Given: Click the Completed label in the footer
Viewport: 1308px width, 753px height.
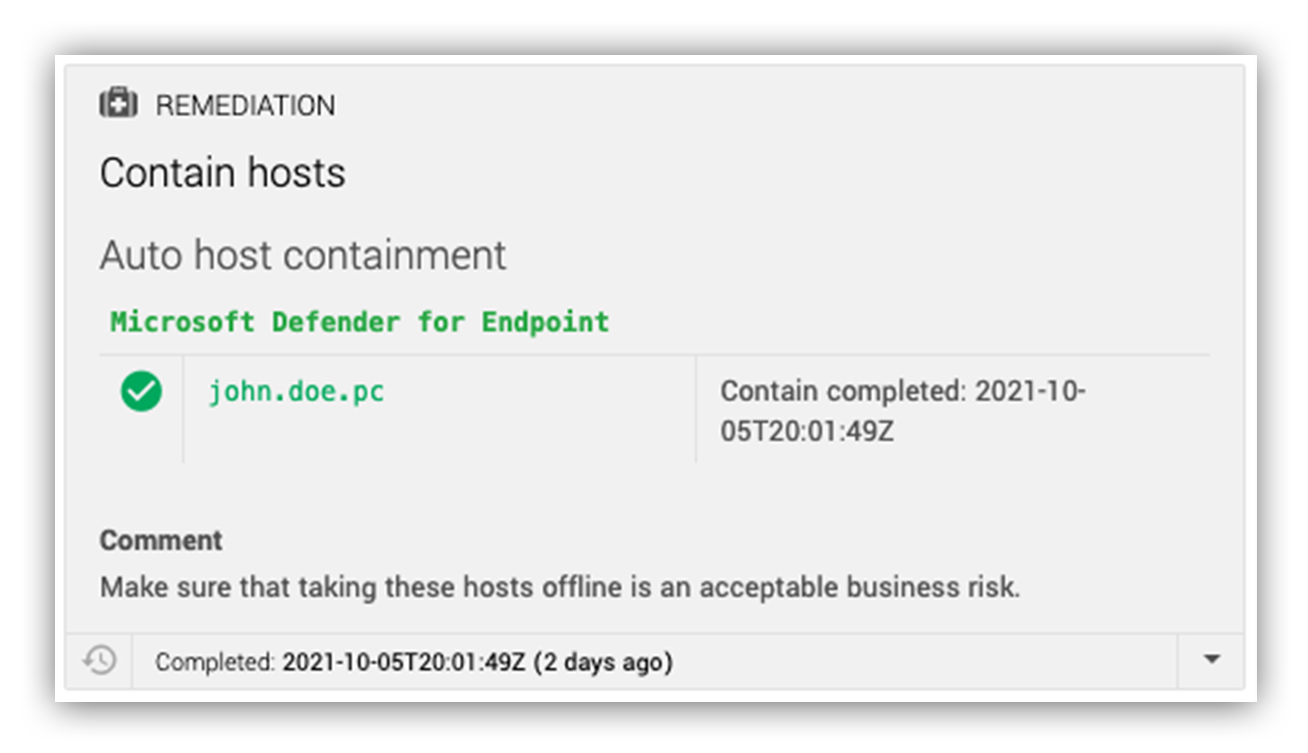Looking at the screenshot, I should (215, 662).
